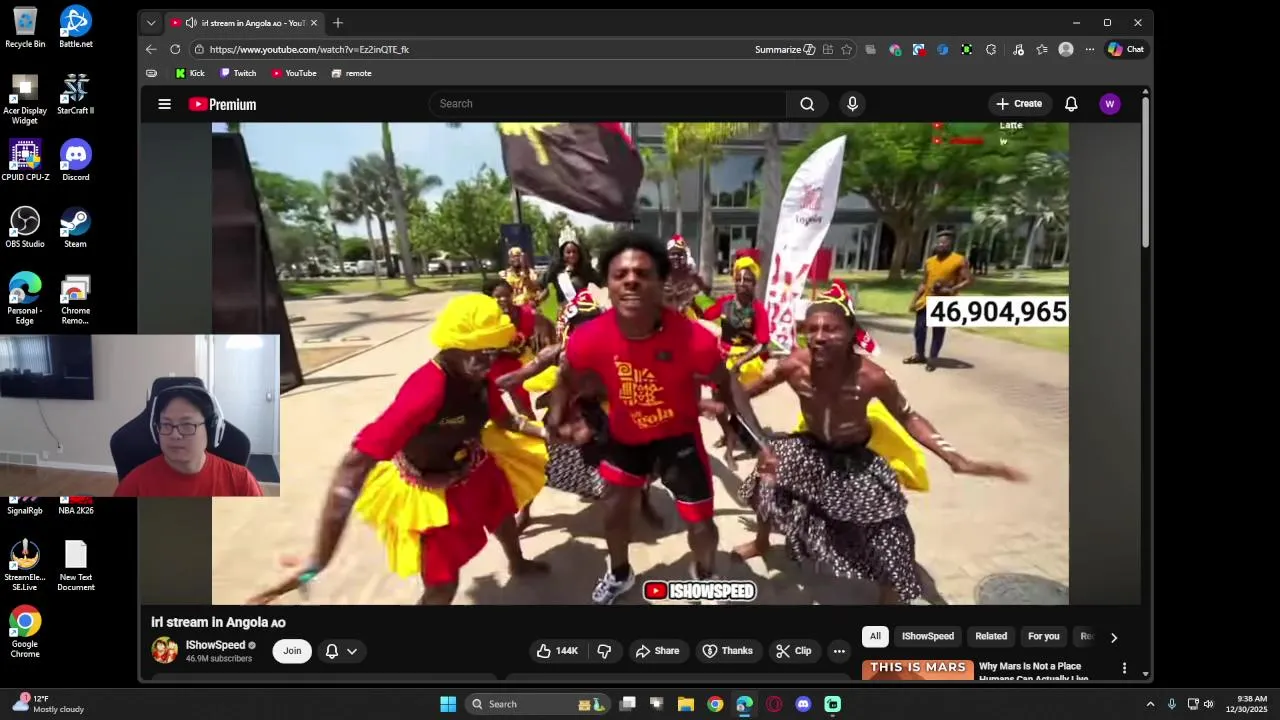
Task: Toggle channel notification bell for IShowSpeed
Action: pos(332,651)
